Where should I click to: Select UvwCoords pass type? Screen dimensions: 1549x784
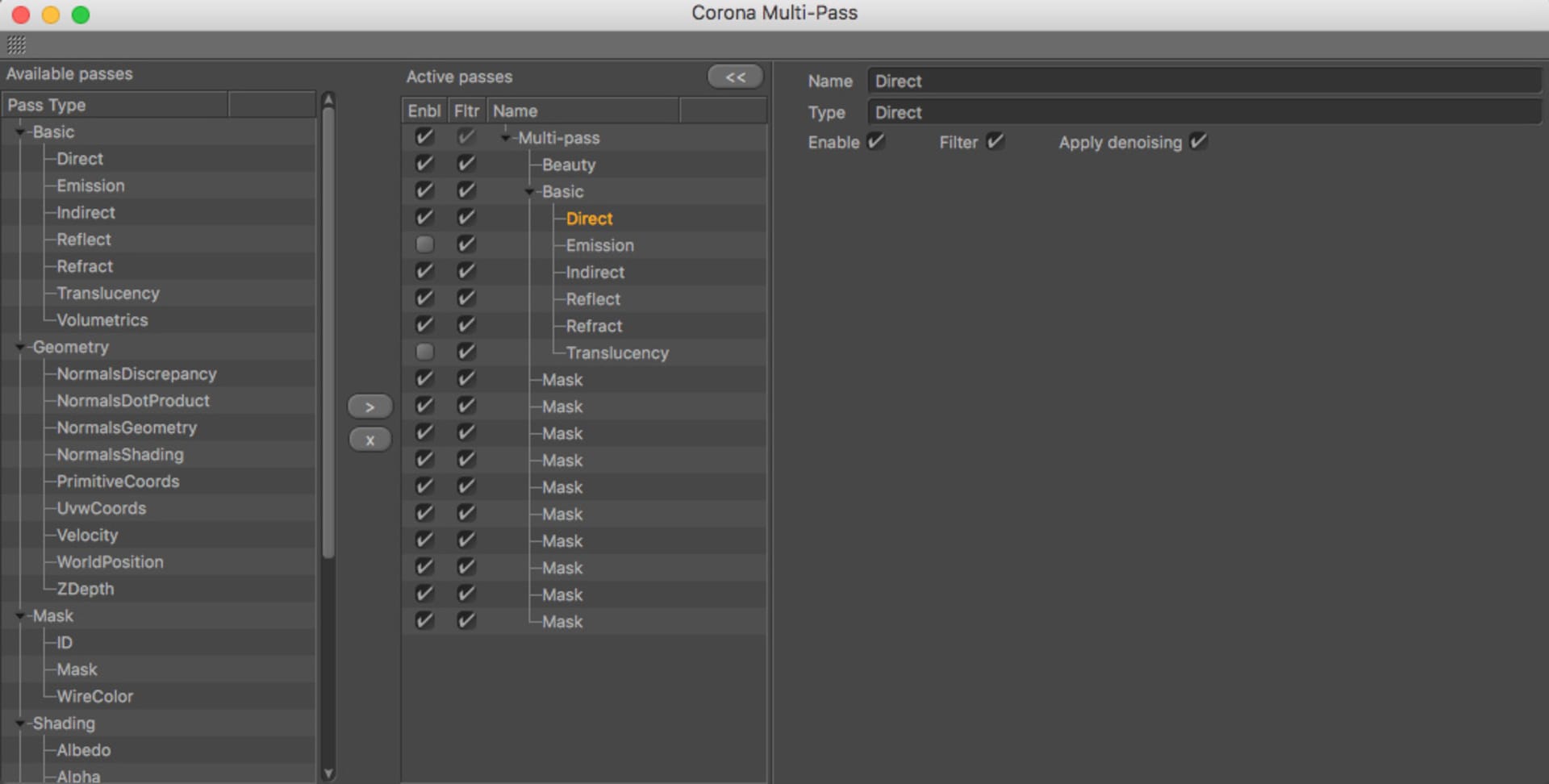102,509
